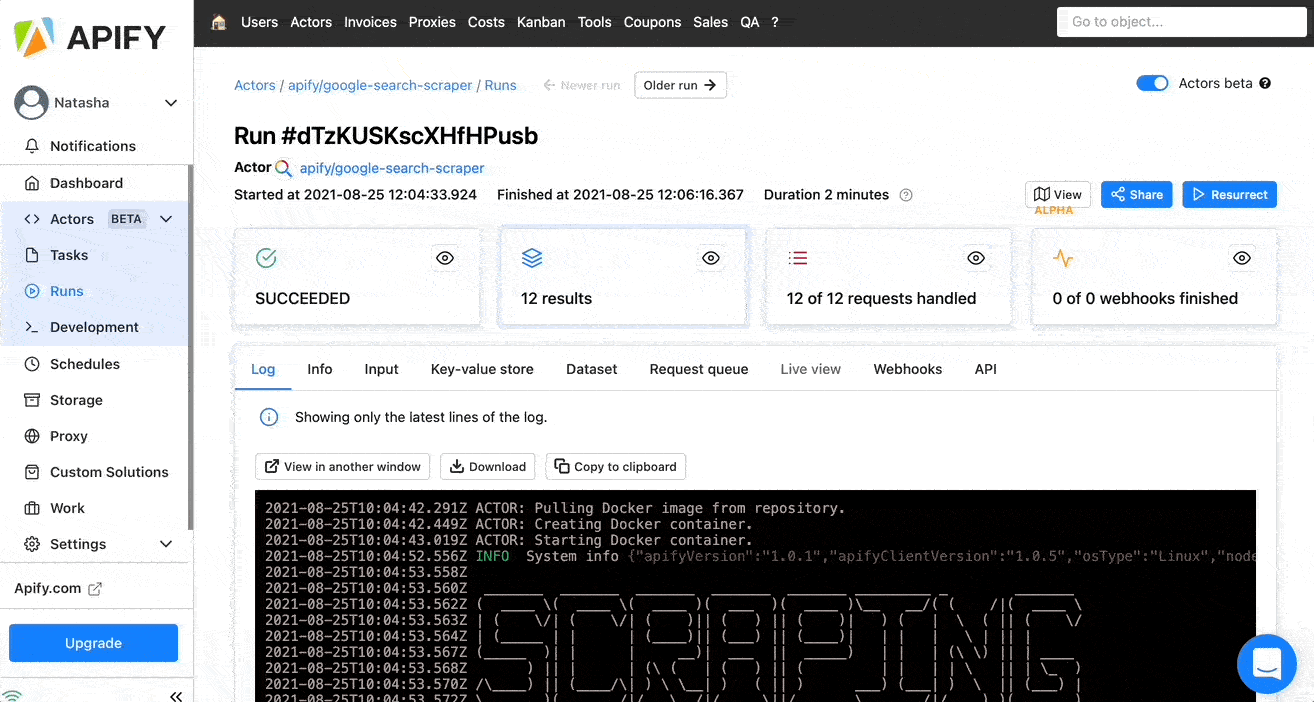Click the Older run button

click(680, 85)
